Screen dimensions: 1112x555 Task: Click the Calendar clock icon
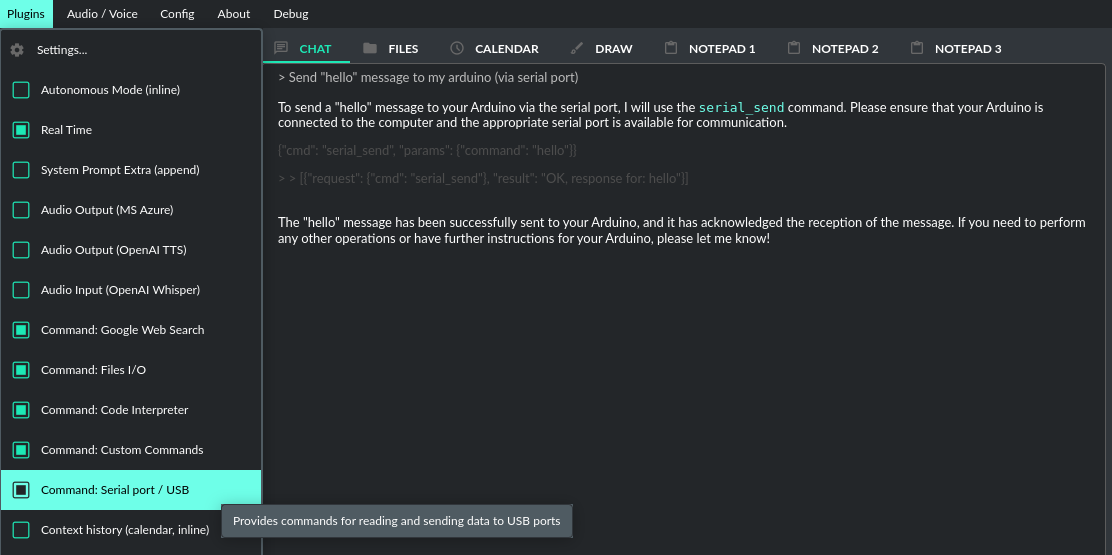[457, 48]
